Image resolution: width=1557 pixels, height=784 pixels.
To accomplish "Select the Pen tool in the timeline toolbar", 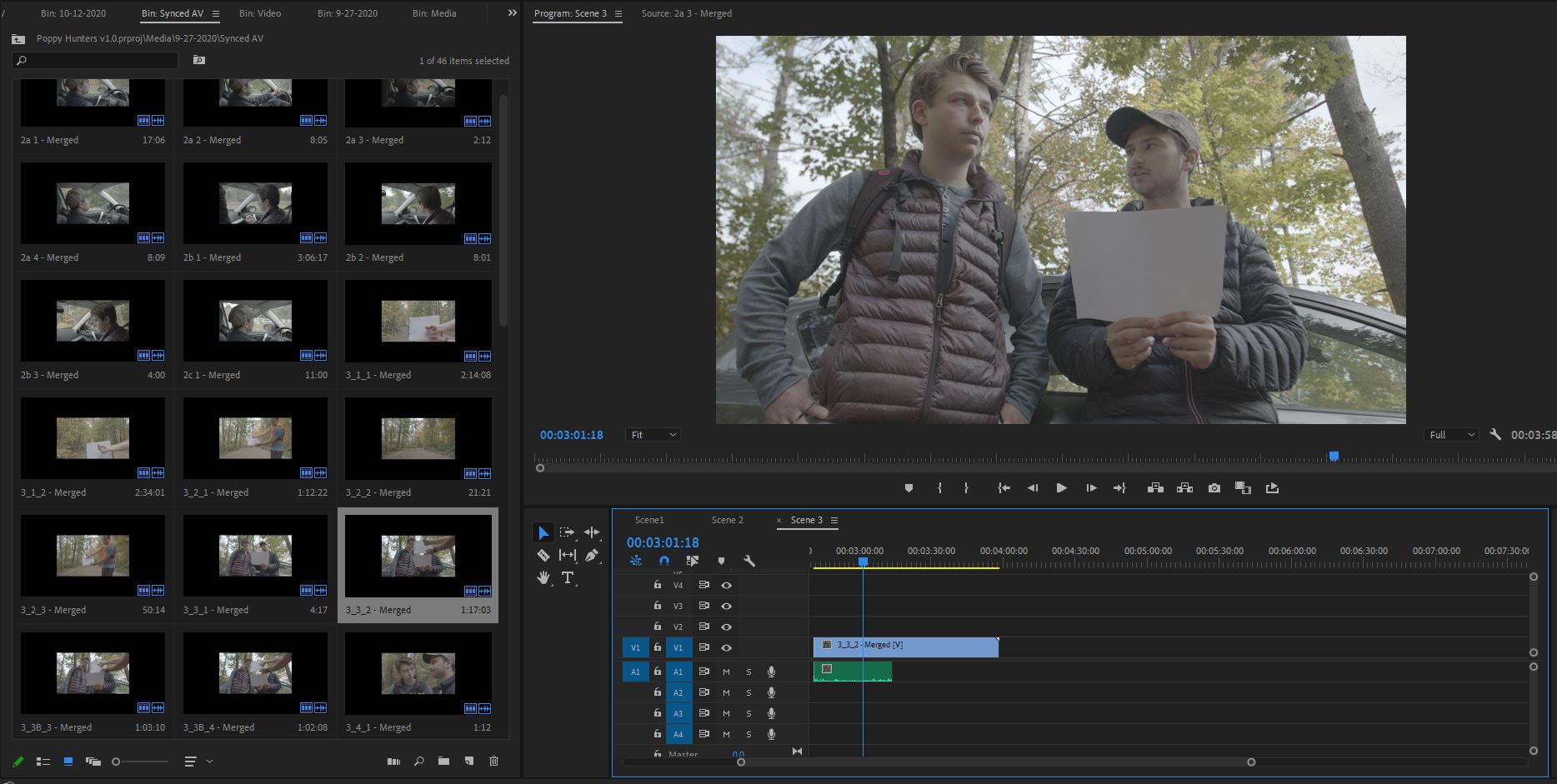I will pos(593,555).
